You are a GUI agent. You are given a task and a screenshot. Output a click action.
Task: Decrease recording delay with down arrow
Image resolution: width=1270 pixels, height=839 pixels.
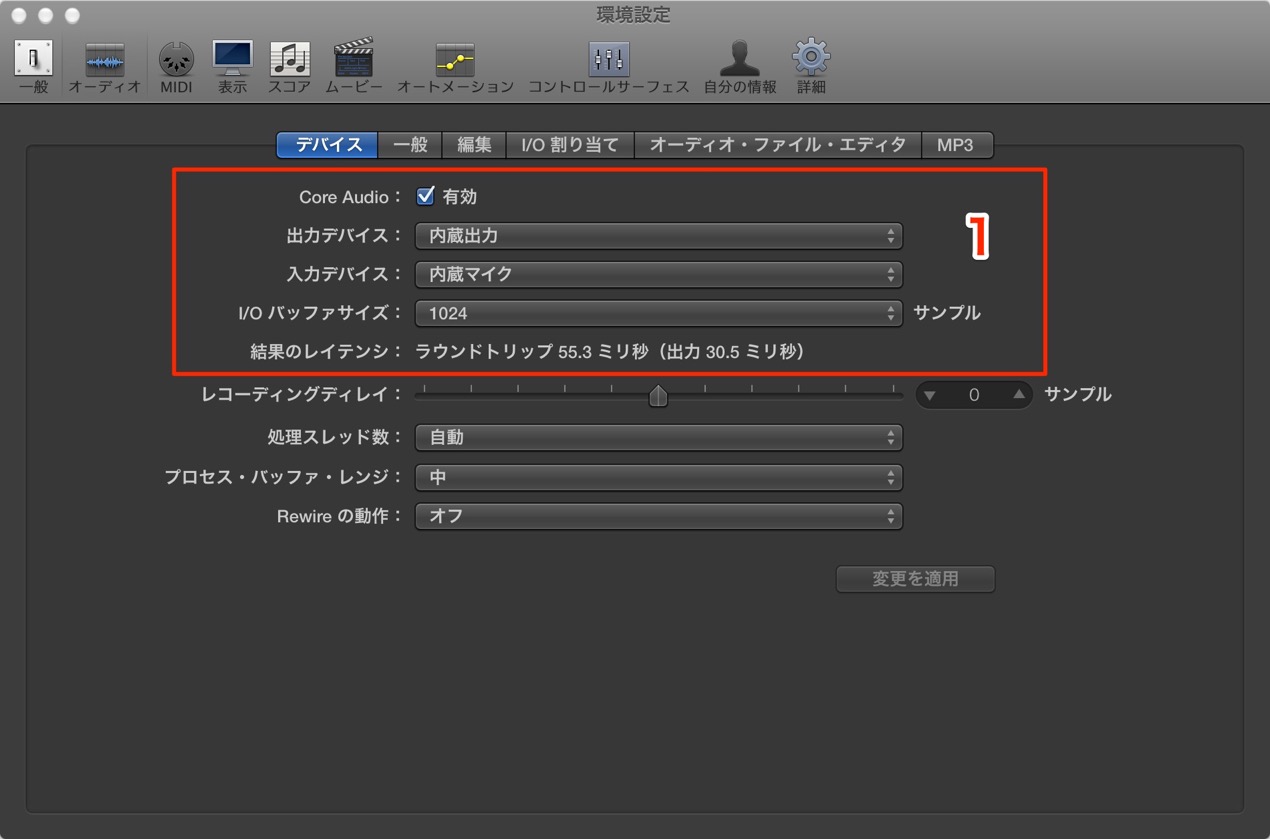coord(931,395)
